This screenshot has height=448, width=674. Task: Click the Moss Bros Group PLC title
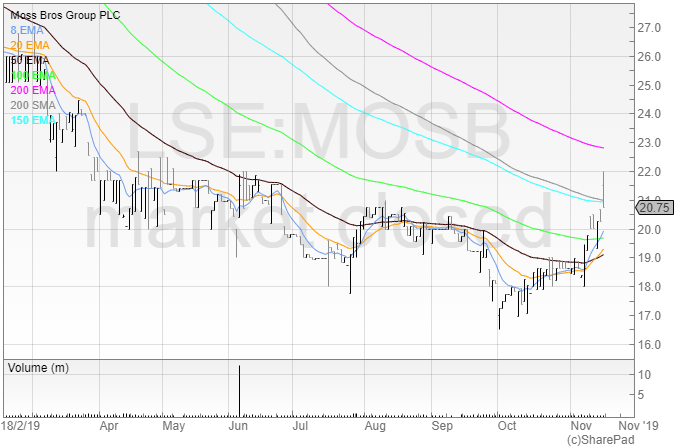65,15
